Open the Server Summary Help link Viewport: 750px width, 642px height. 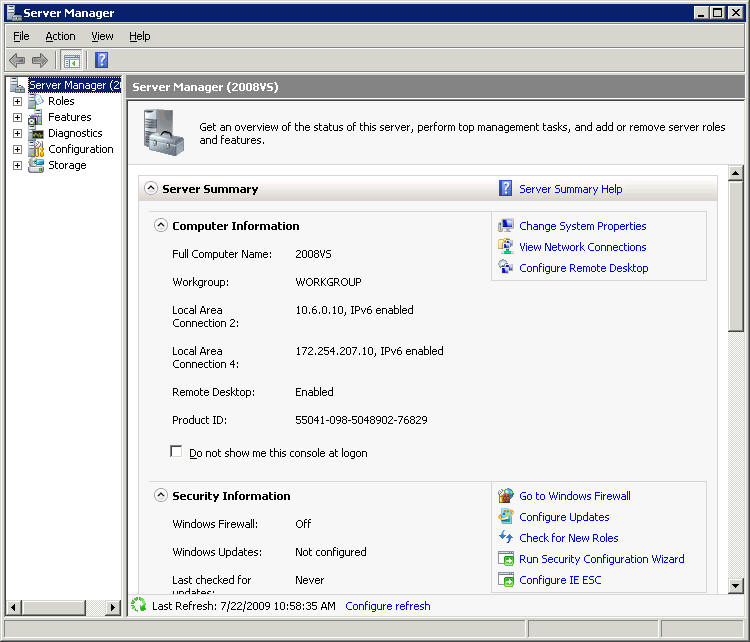(x=571, y=189)
